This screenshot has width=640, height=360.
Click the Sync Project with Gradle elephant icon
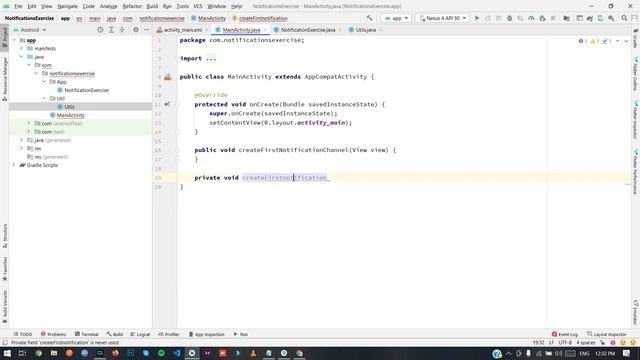pyautogui.click(x=589, y=18)
